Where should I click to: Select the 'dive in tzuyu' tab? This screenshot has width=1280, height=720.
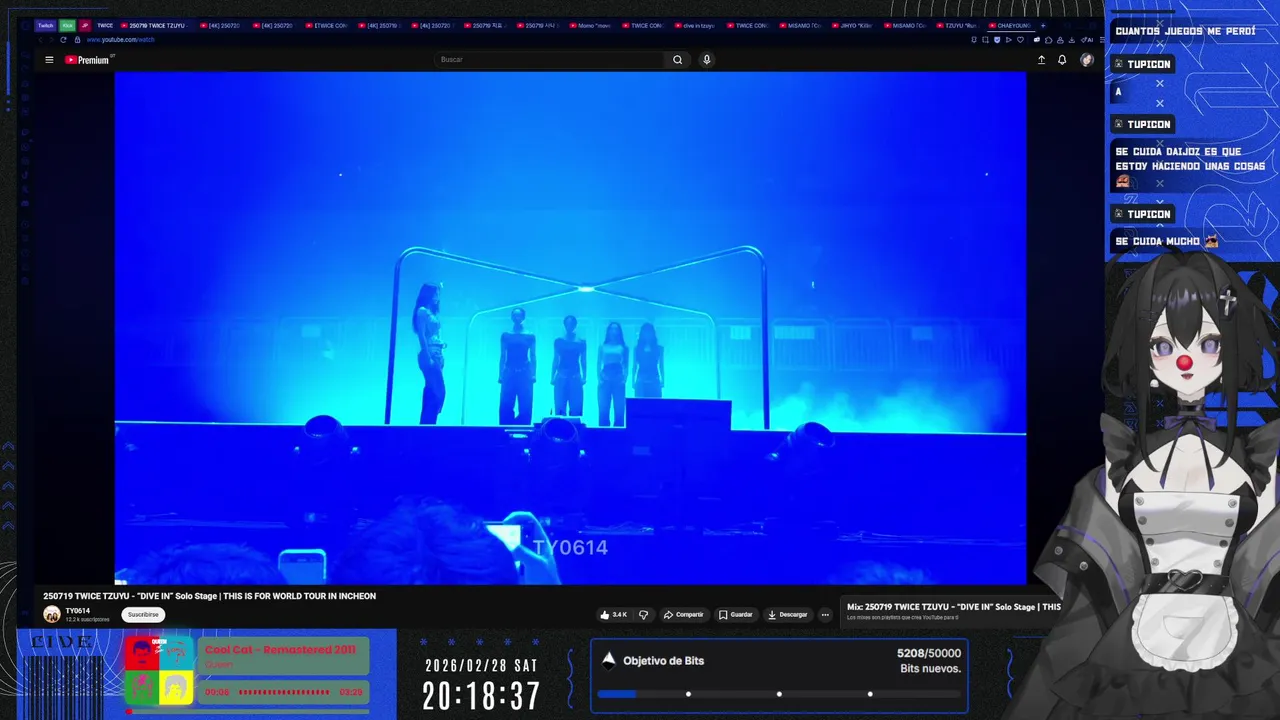[x=695, y=25]
